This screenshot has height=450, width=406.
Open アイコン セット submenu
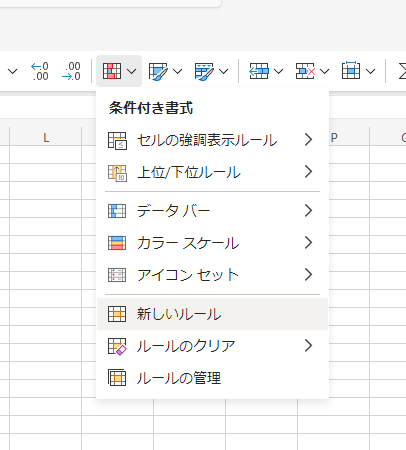click(x=212, y=275)
